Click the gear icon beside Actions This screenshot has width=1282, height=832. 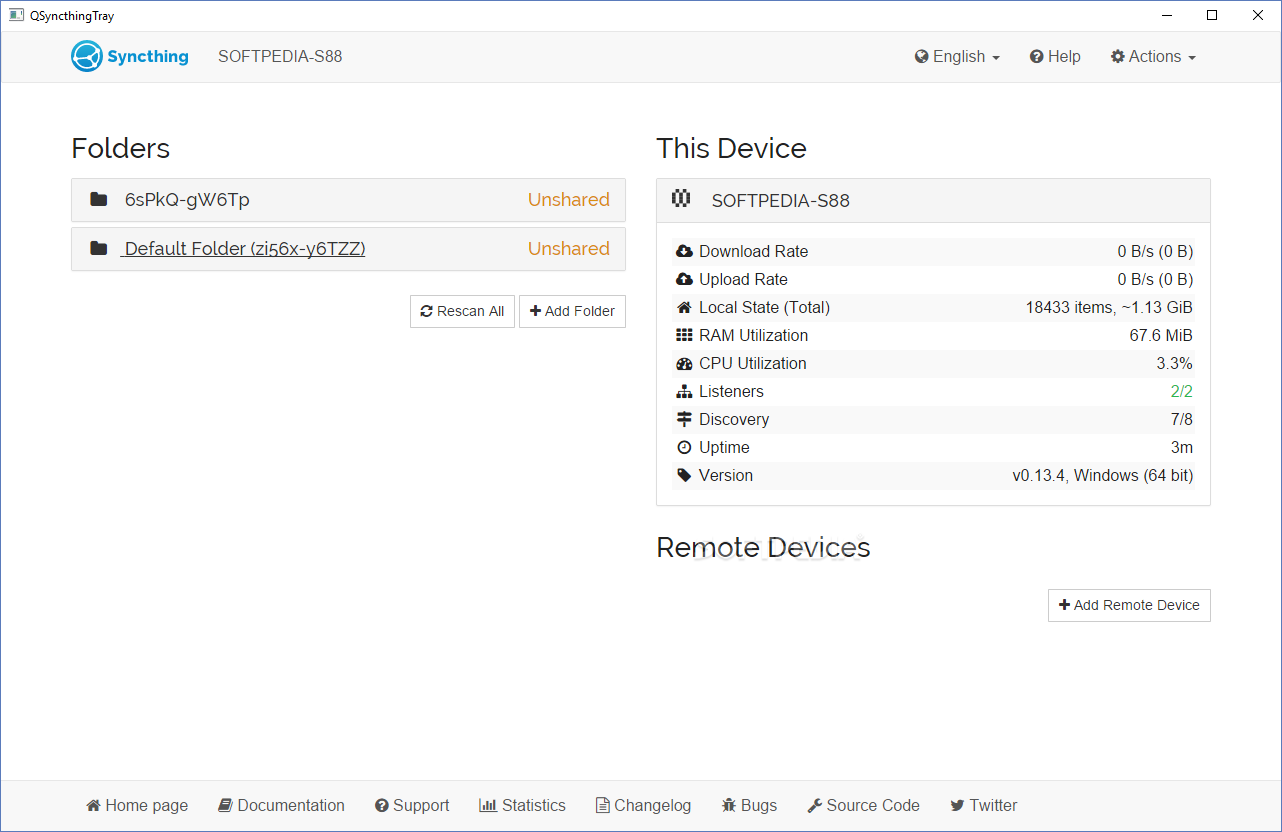tap(1118, 57)
